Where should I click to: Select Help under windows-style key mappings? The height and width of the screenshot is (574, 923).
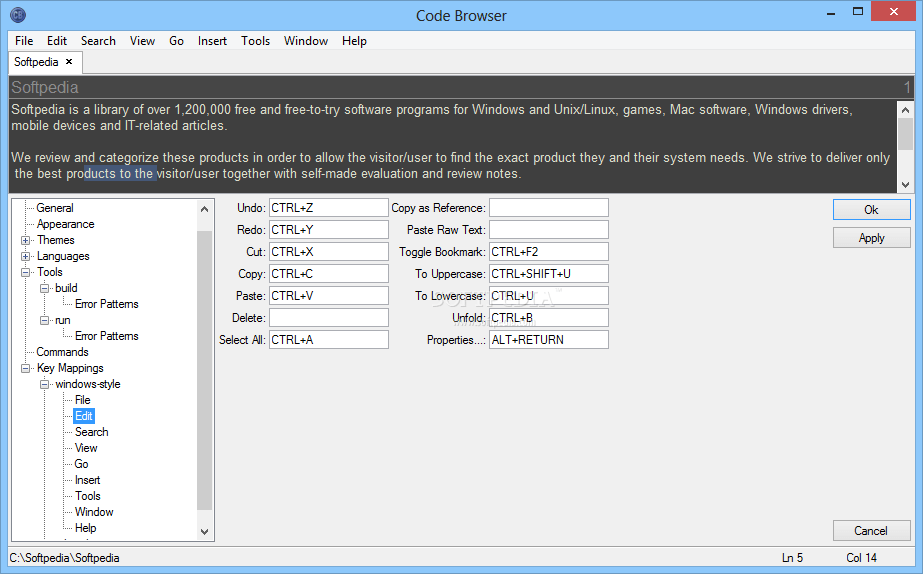pyautogui.click(x=85, y=527)
